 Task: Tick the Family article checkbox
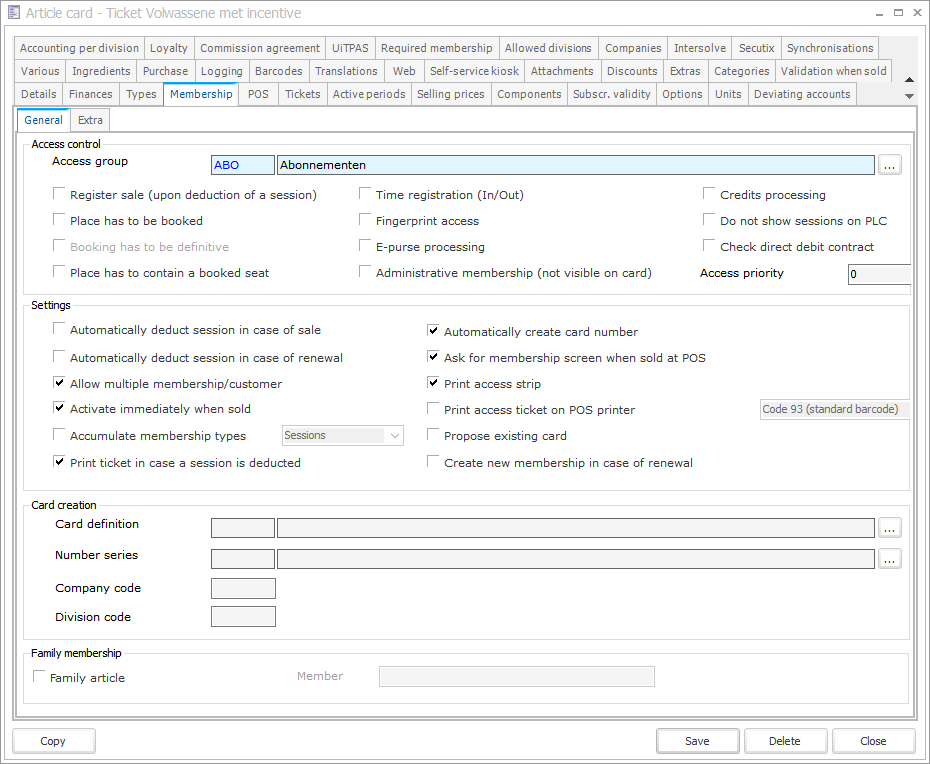pyautogui.click(x=40, y=677)
